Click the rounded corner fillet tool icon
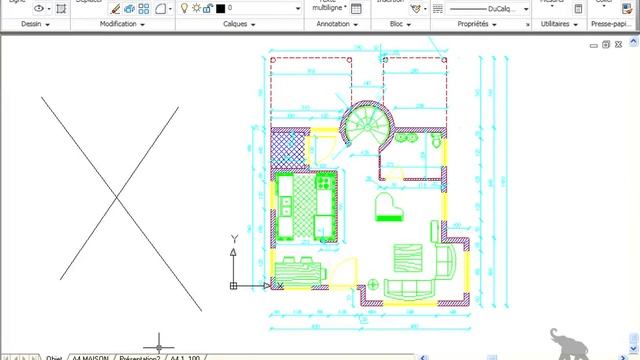 coord(160,9)
